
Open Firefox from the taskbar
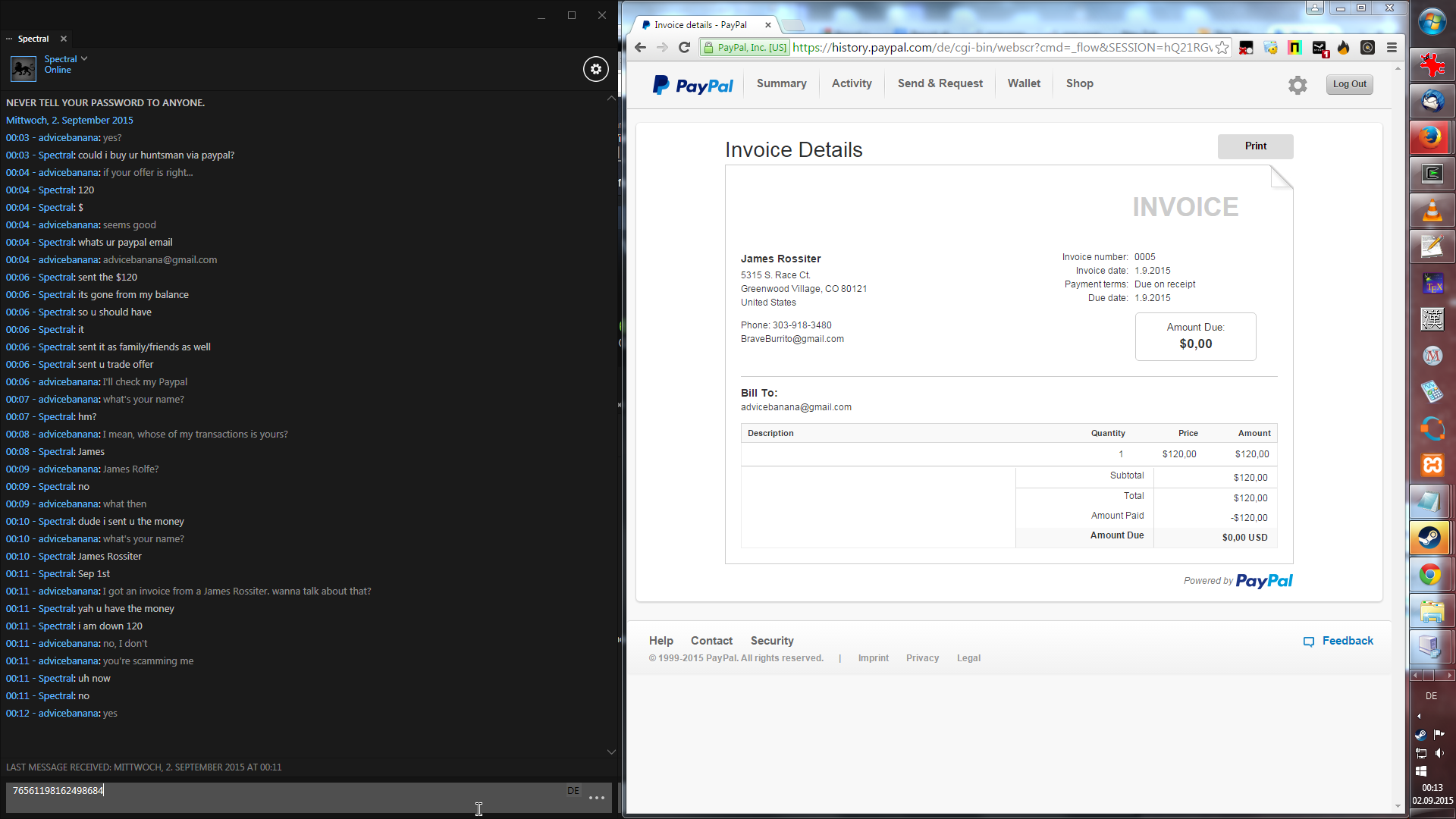(1431, 137)
